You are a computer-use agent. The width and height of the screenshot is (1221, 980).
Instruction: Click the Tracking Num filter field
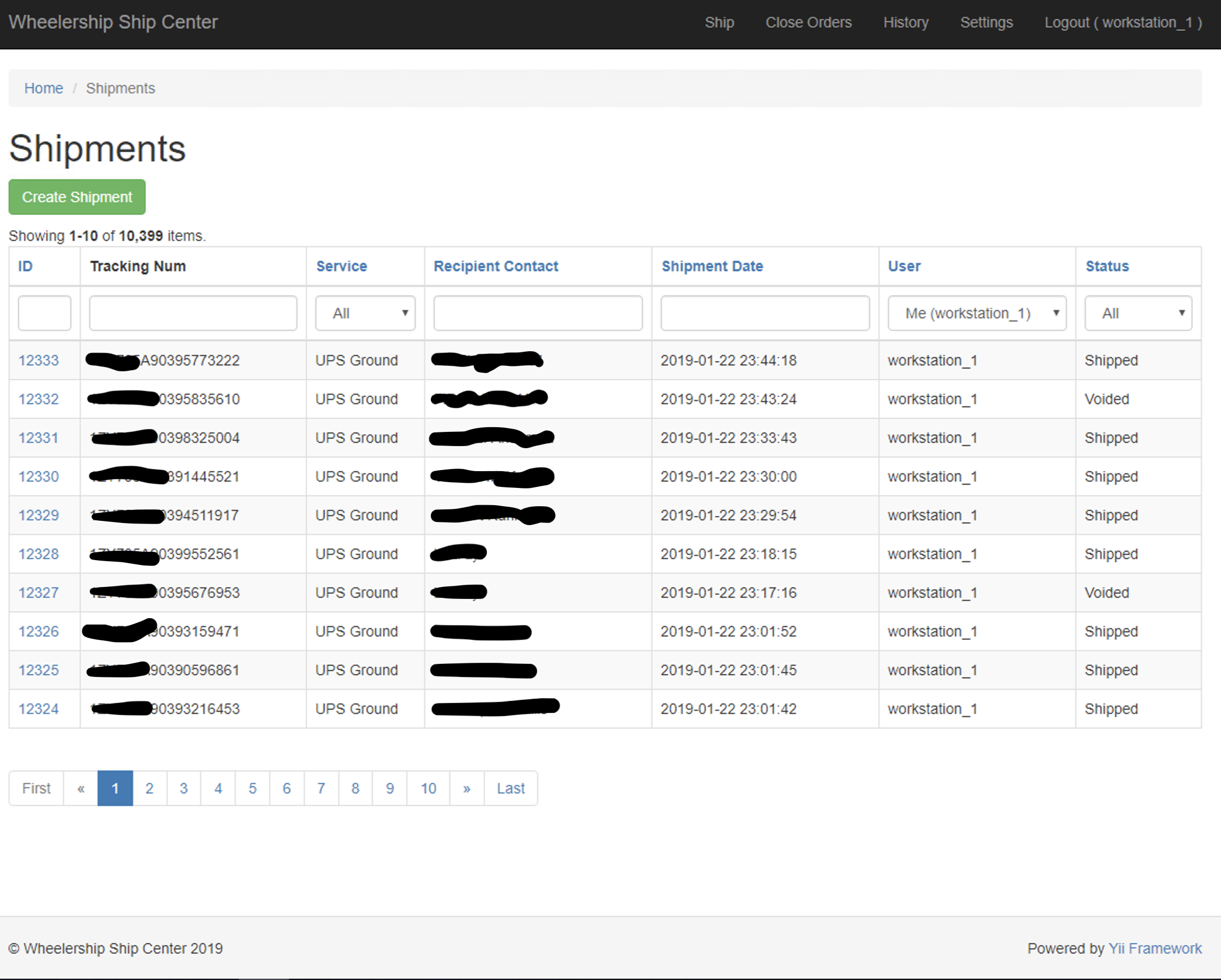(193, 313)
